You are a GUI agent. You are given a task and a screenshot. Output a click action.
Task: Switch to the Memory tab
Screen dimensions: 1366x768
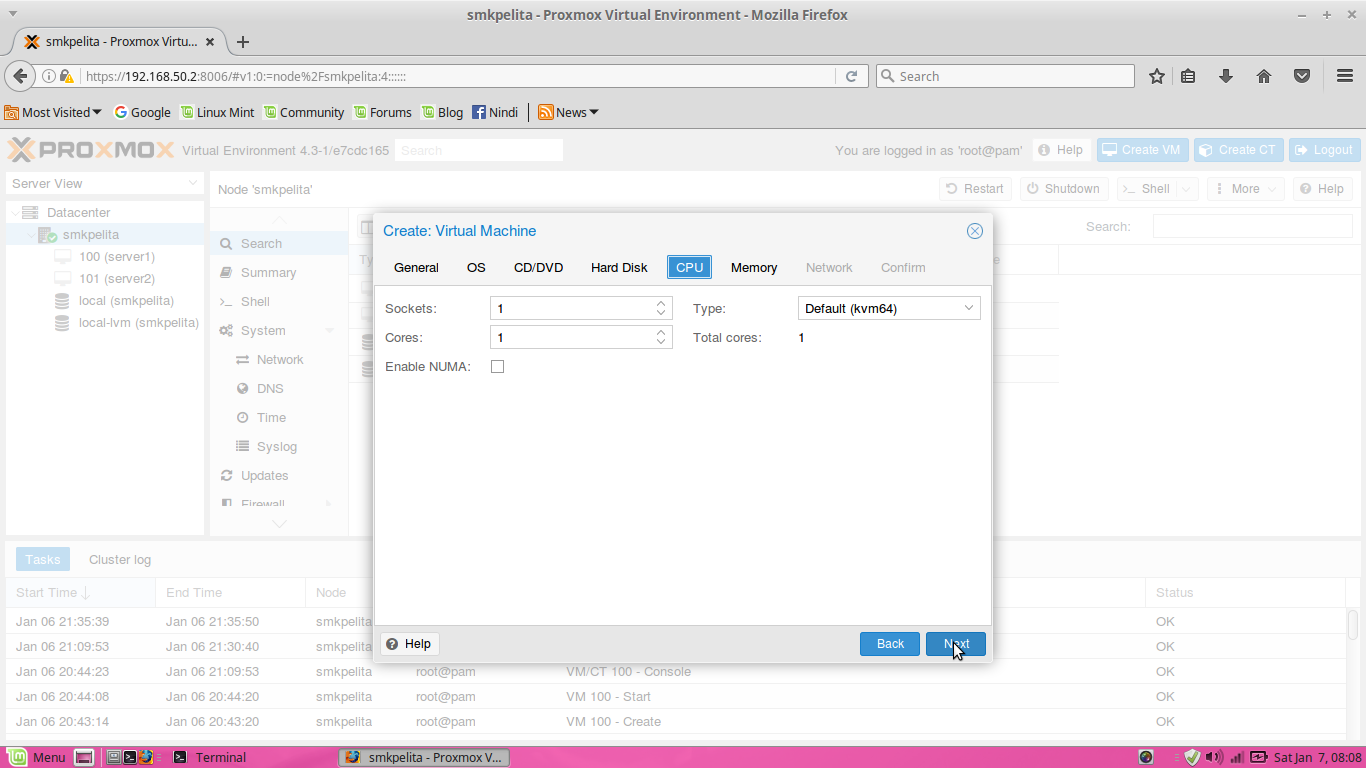pyautogui.click(x=754, y=268)
